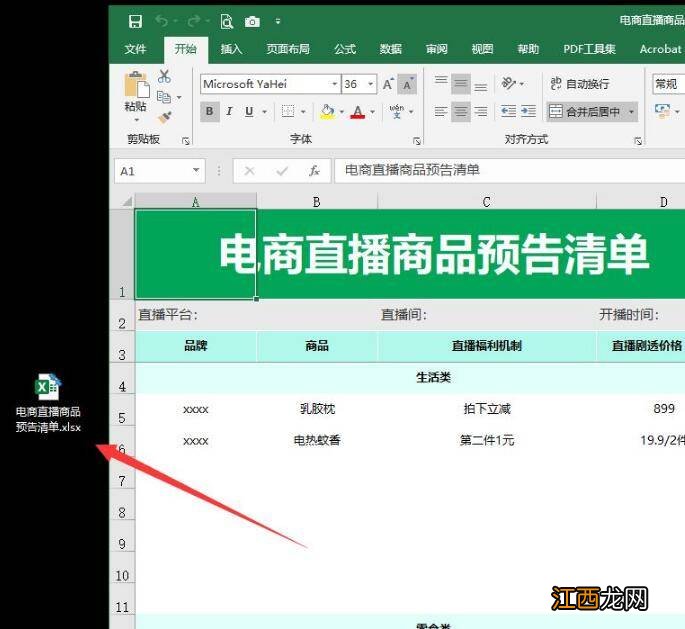Toggle italic formatting
Viewport: 685px width, 629px height.
[229, 111]
